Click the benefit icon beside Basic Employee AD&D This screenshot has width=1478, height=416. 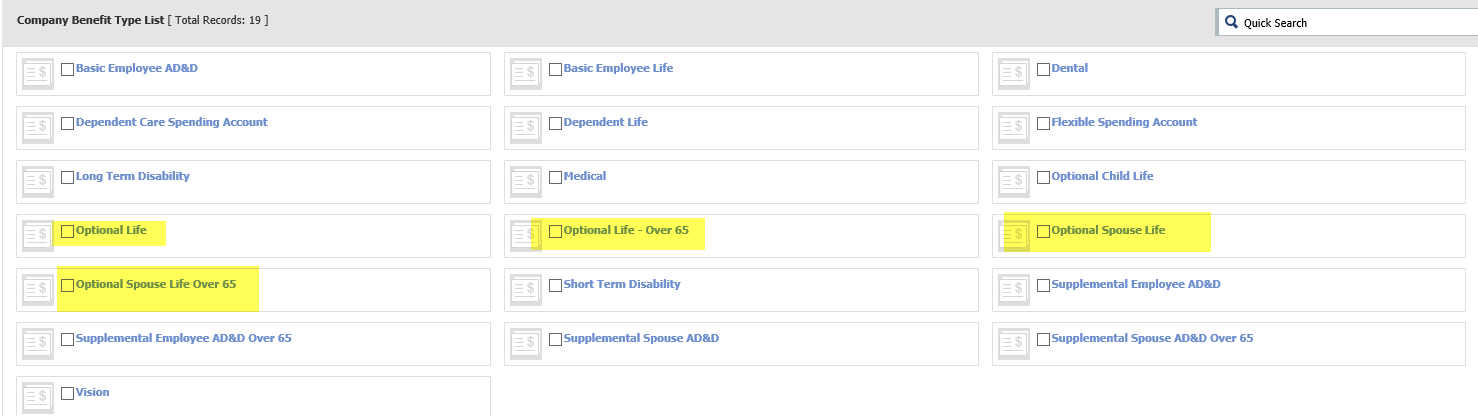tap(38, 73)
